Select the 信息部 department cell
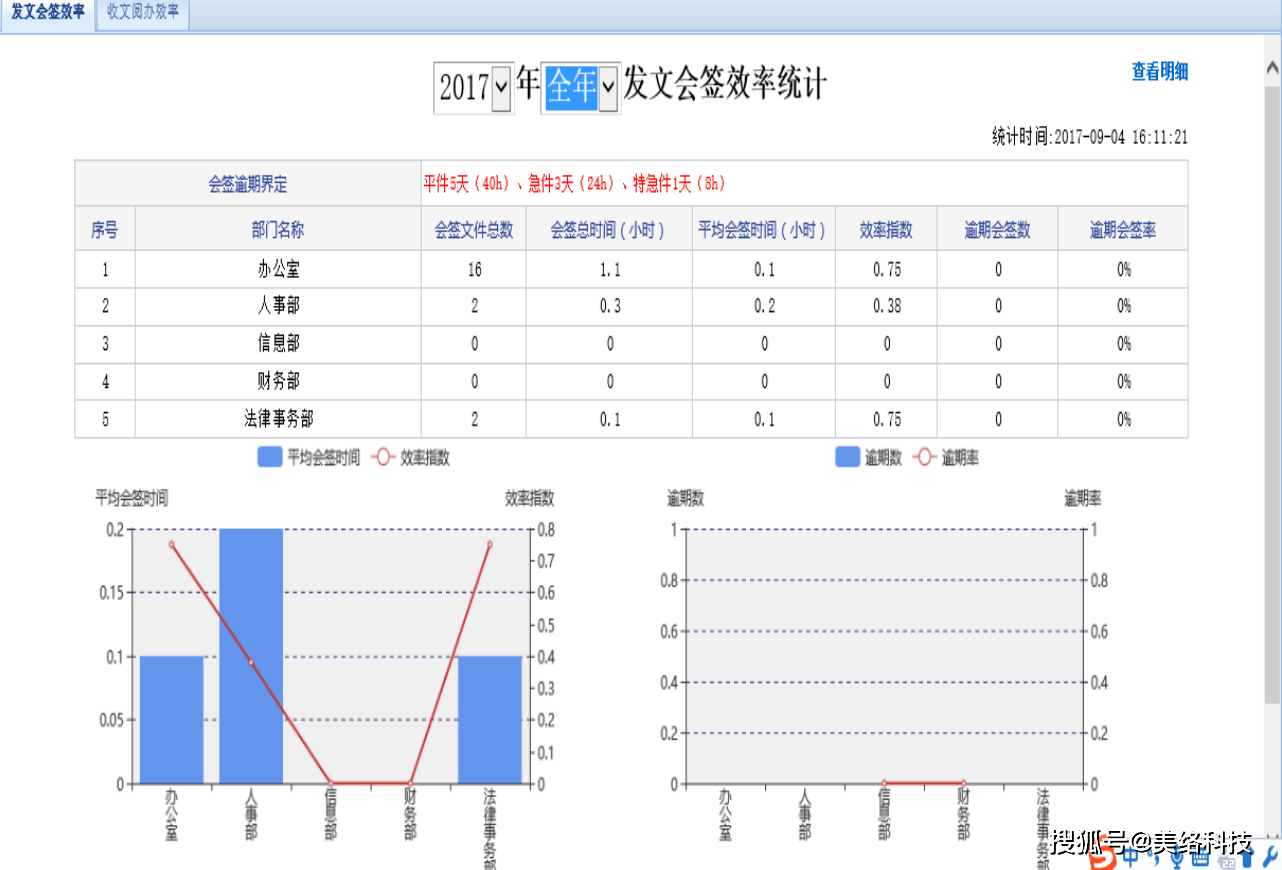The width and height of the screenshot is (1282, 870). click(x=278, y=344)
